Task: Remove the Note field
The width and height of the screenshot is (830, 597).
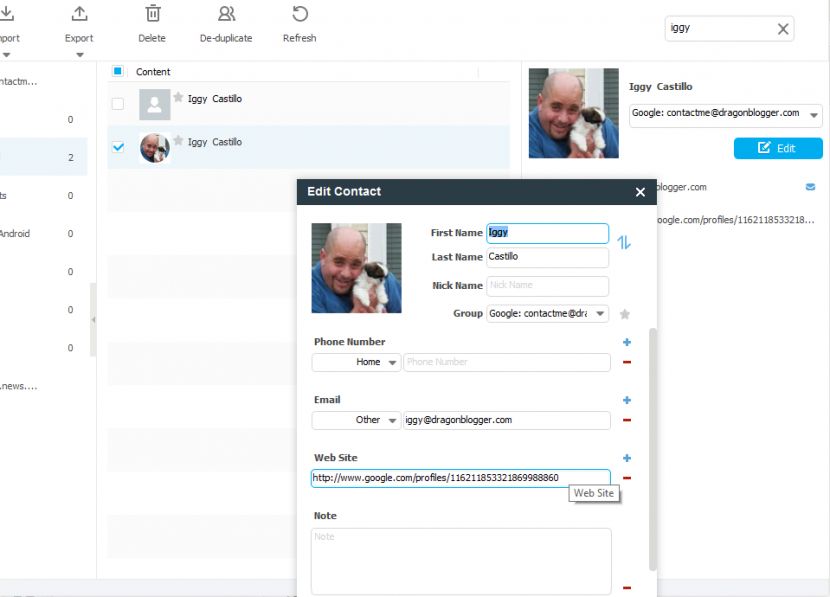Action: (627, 587)
